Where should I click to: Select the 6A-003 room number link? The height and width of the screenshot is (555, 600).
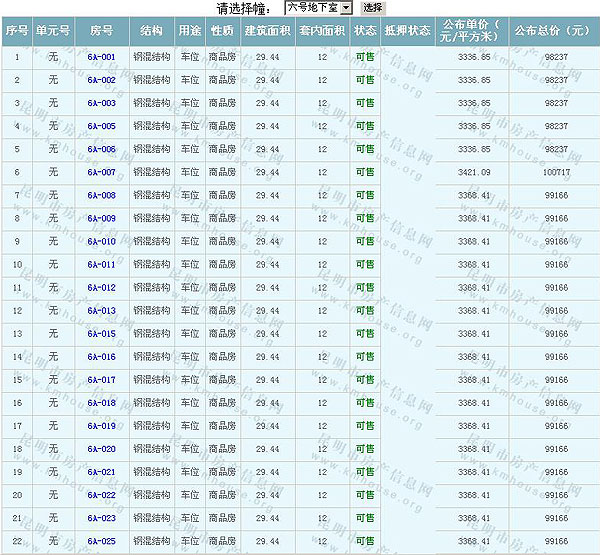[x=101, y=103]
